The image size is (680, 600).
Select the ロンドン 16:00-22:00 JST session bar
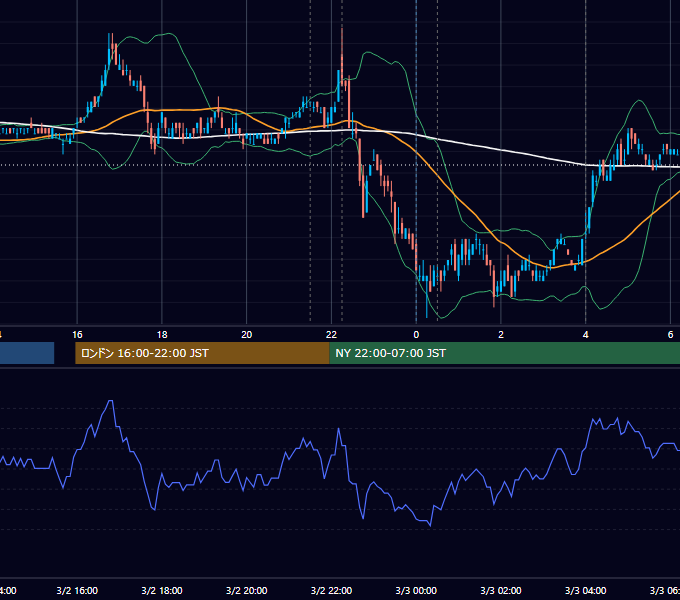coord(202,353)
